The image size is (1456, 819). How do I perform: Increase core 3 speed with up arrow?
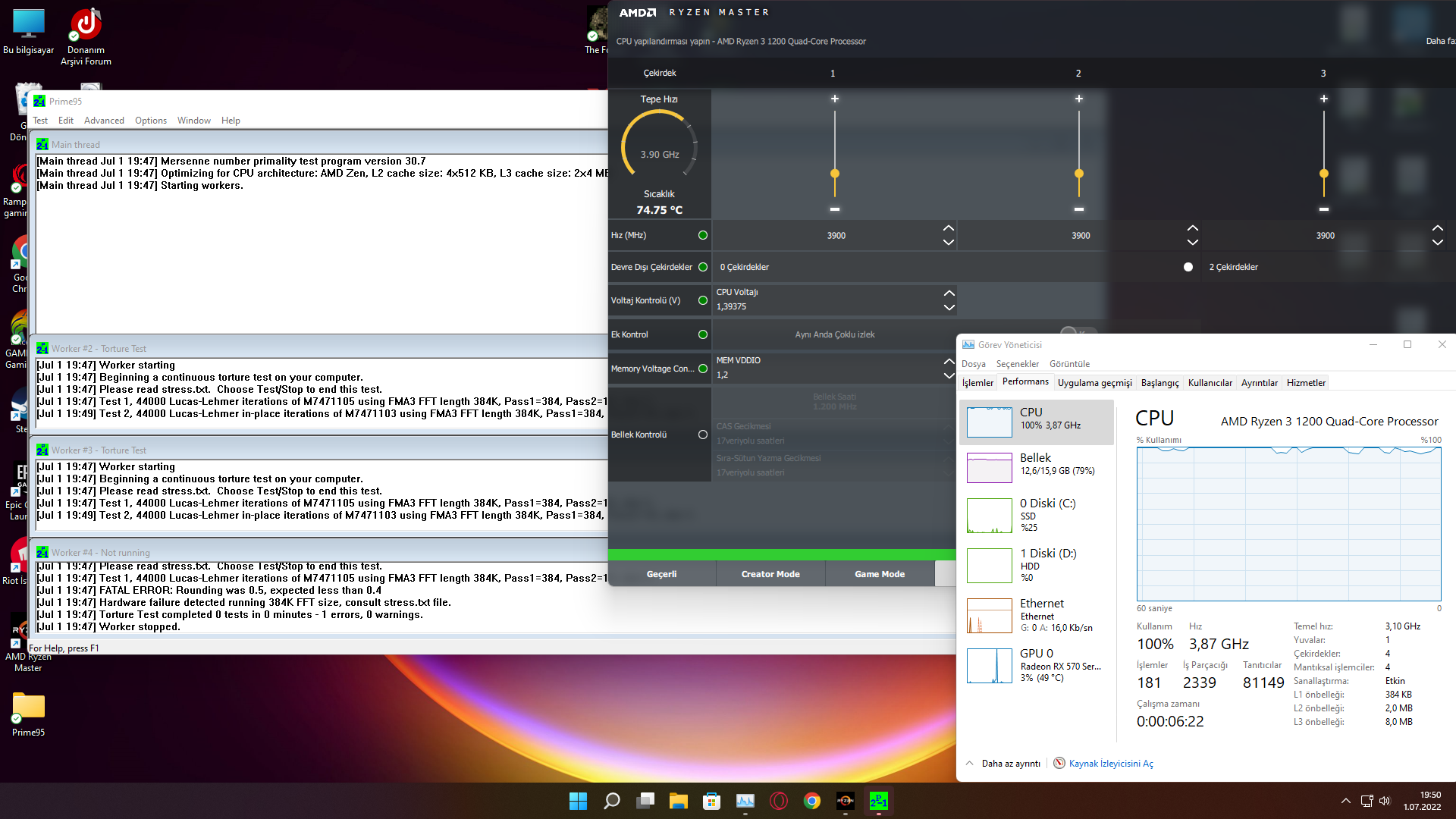(x=1438, y=228)
